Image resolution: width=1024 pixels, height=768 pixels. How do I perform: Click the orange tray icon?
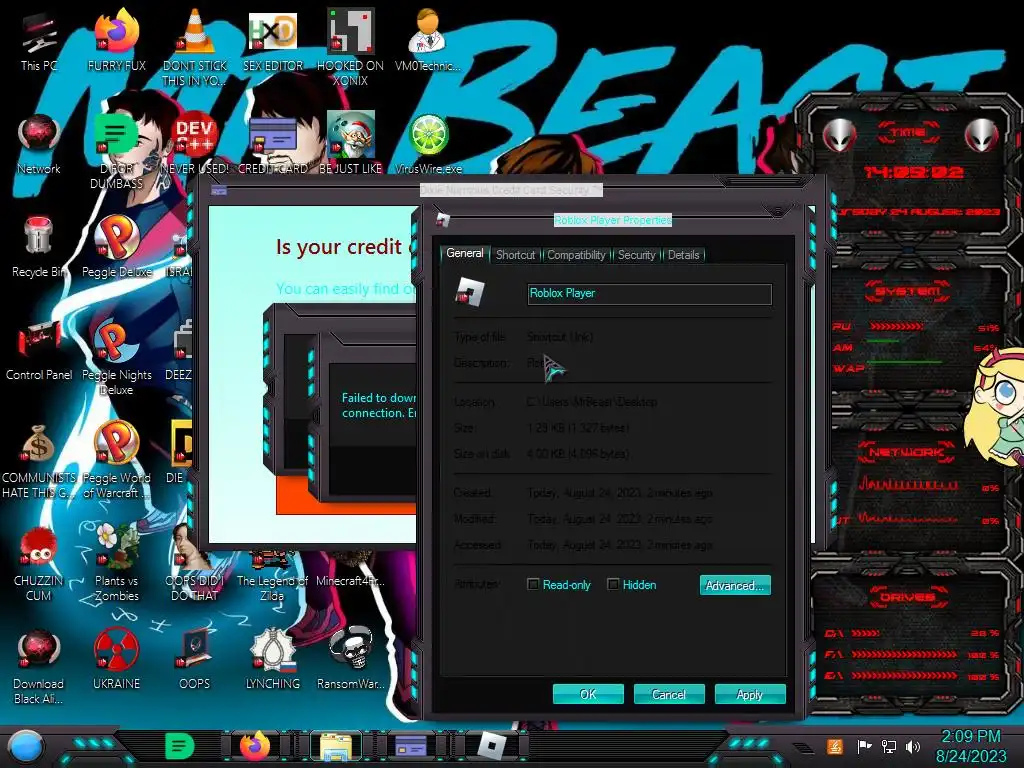tap(834, 746)
